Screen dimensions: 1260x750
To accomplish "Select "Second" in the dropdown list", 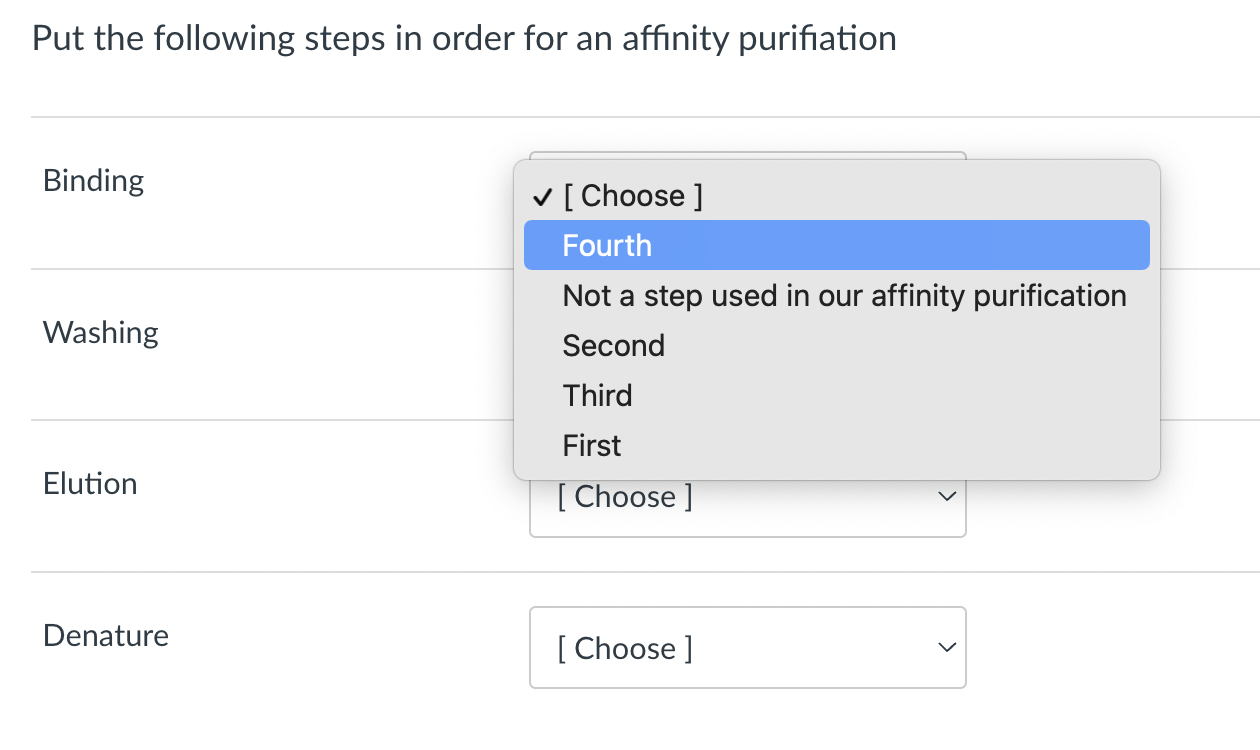I will [613, 345].
